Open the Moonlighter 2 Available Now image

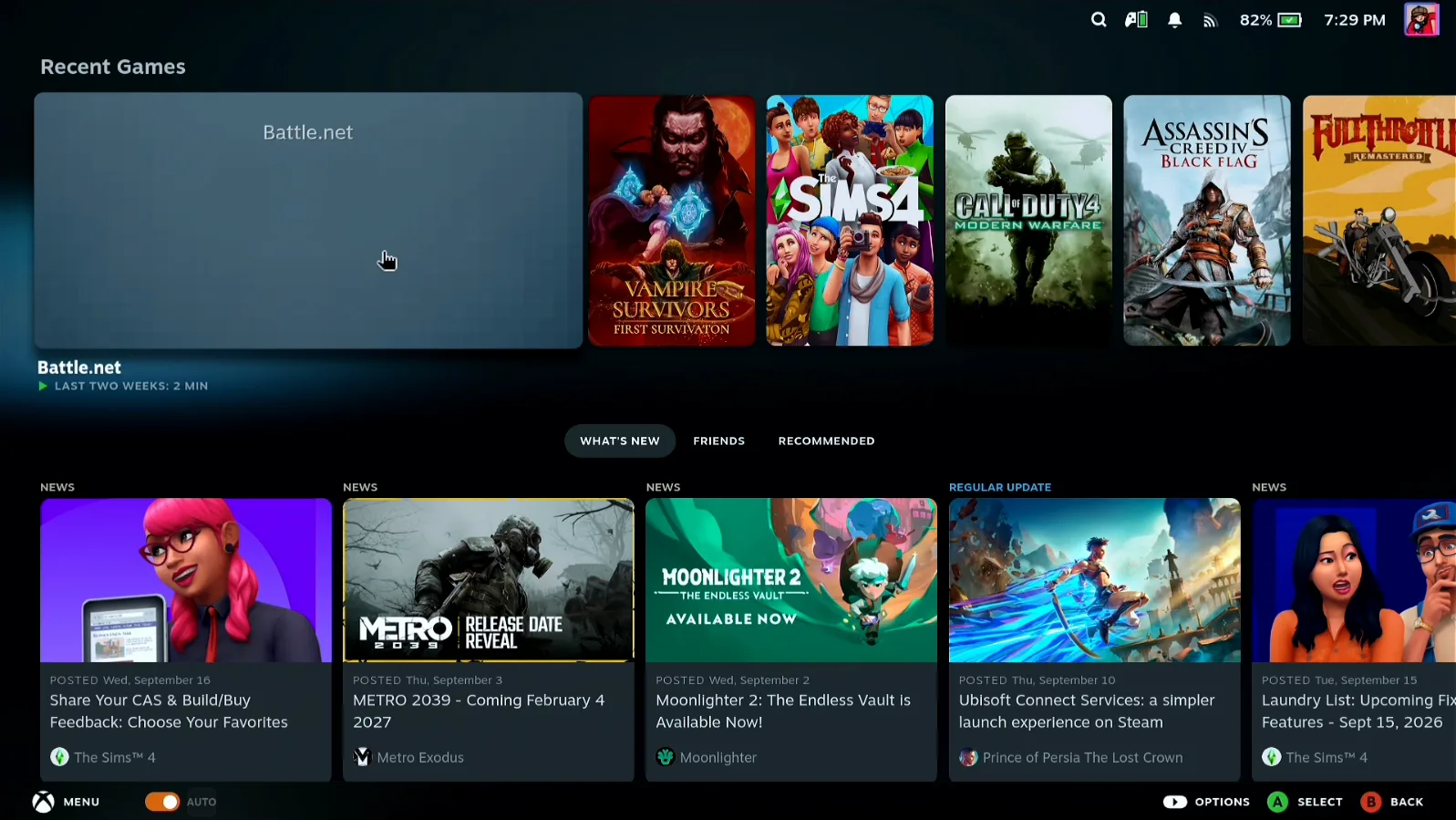791,580
